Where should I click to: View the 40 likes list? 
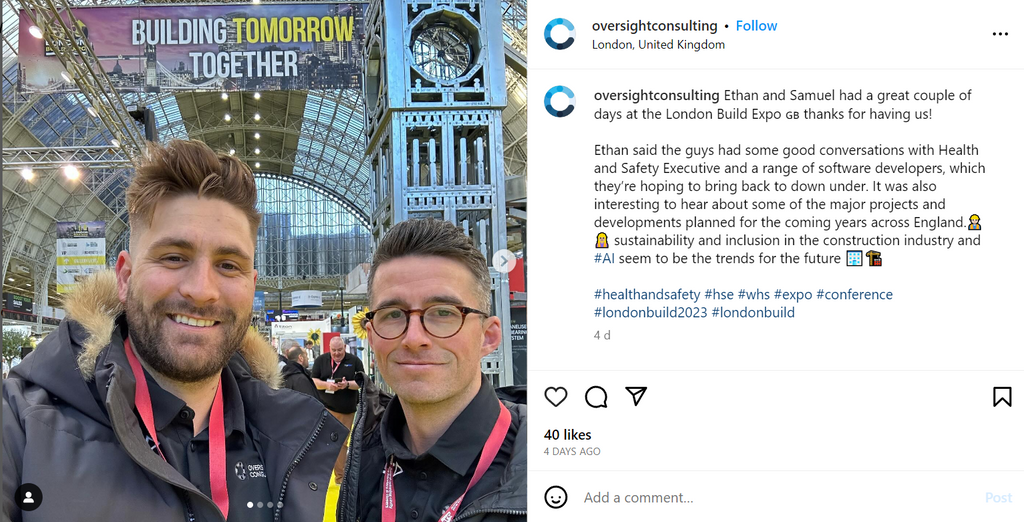[x=568, y=434]
